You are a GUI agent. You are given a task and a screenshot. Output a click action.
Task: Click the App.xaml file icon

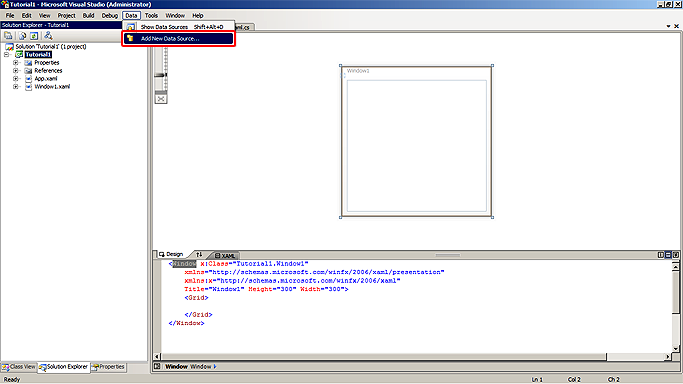pos(28,78)
